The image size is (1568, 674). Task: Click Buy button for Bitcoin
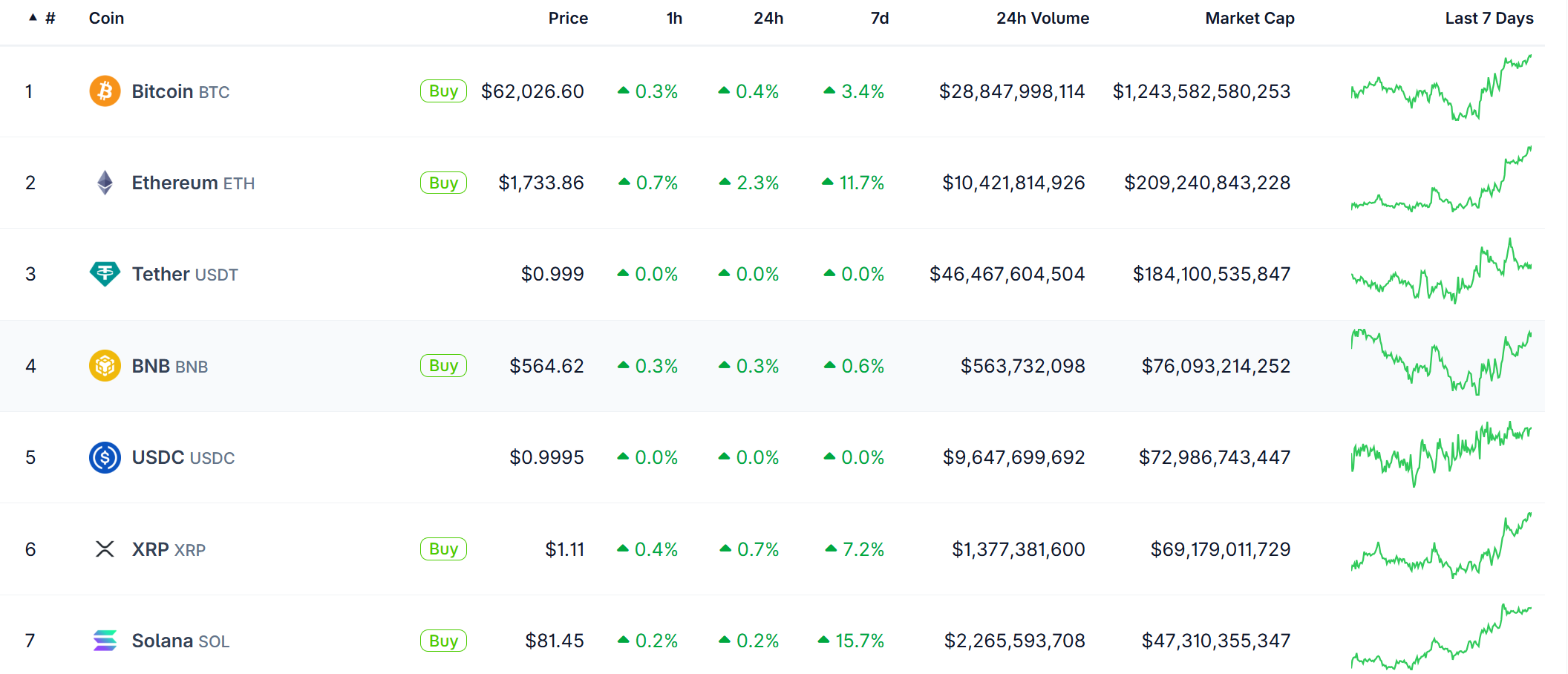(443, 91)
